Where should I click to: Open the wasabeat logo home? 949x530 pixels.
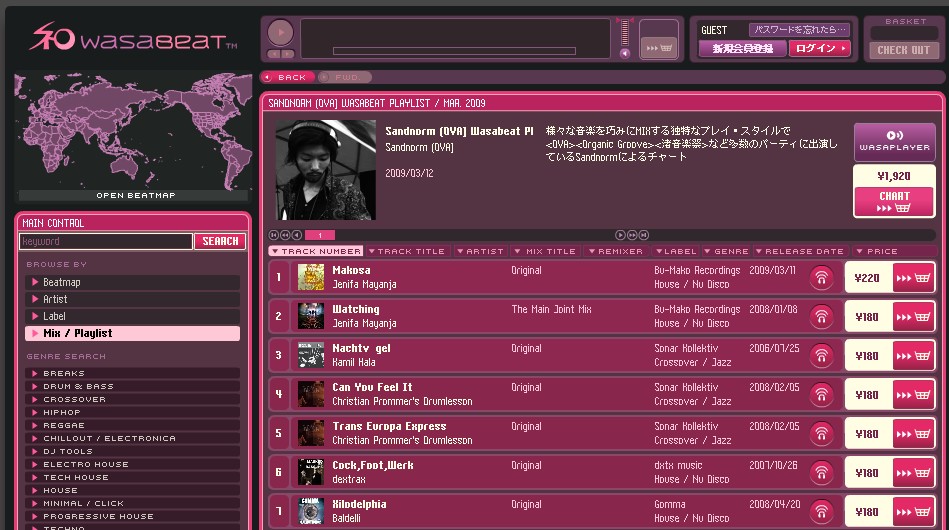pos(133,36)
